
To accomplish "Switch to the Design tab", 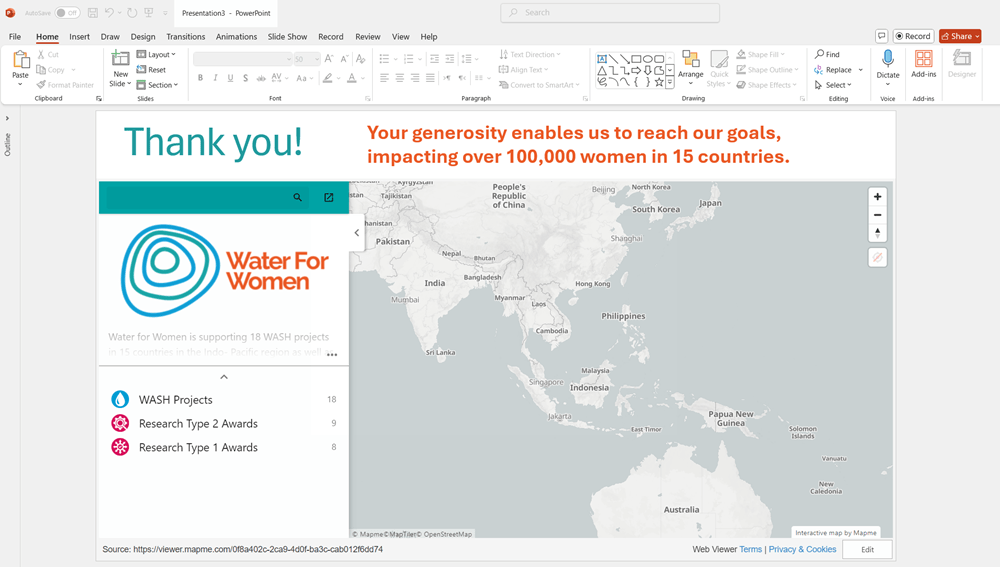I will point(143,36).
